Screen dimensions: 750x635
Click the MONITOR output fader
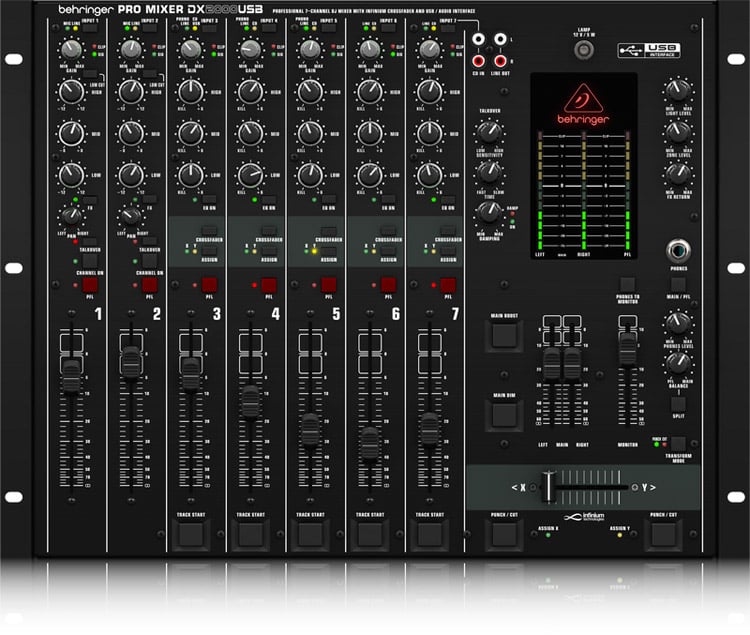(628, 349)
